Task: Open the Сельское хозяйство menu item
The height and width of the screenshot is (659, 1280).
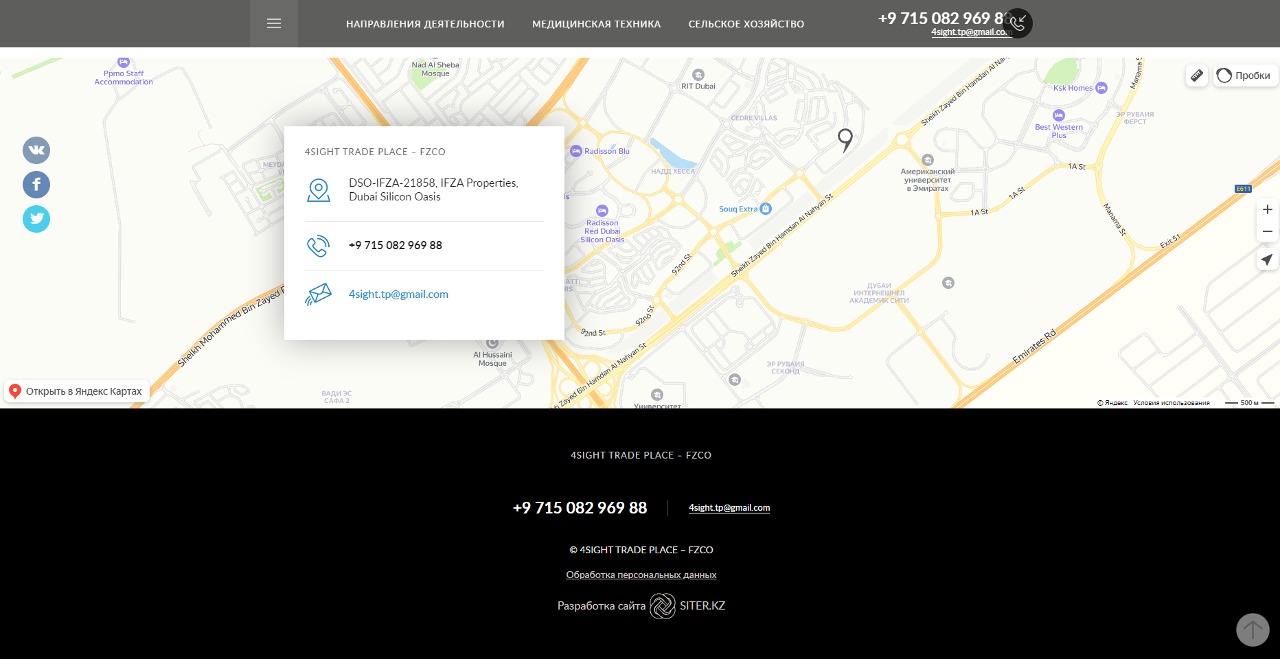Action: [x=746, y=24]
